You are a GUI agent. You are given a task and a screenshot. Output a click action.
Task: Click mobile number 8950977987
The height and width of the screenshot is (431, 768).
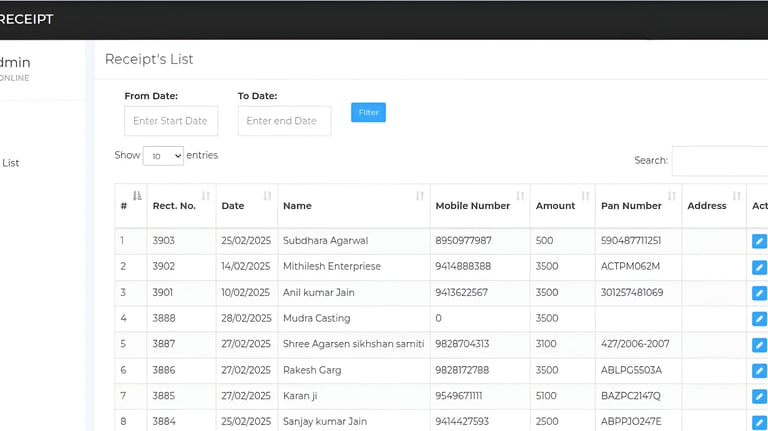pyautogui.click(x=463, y=240)
